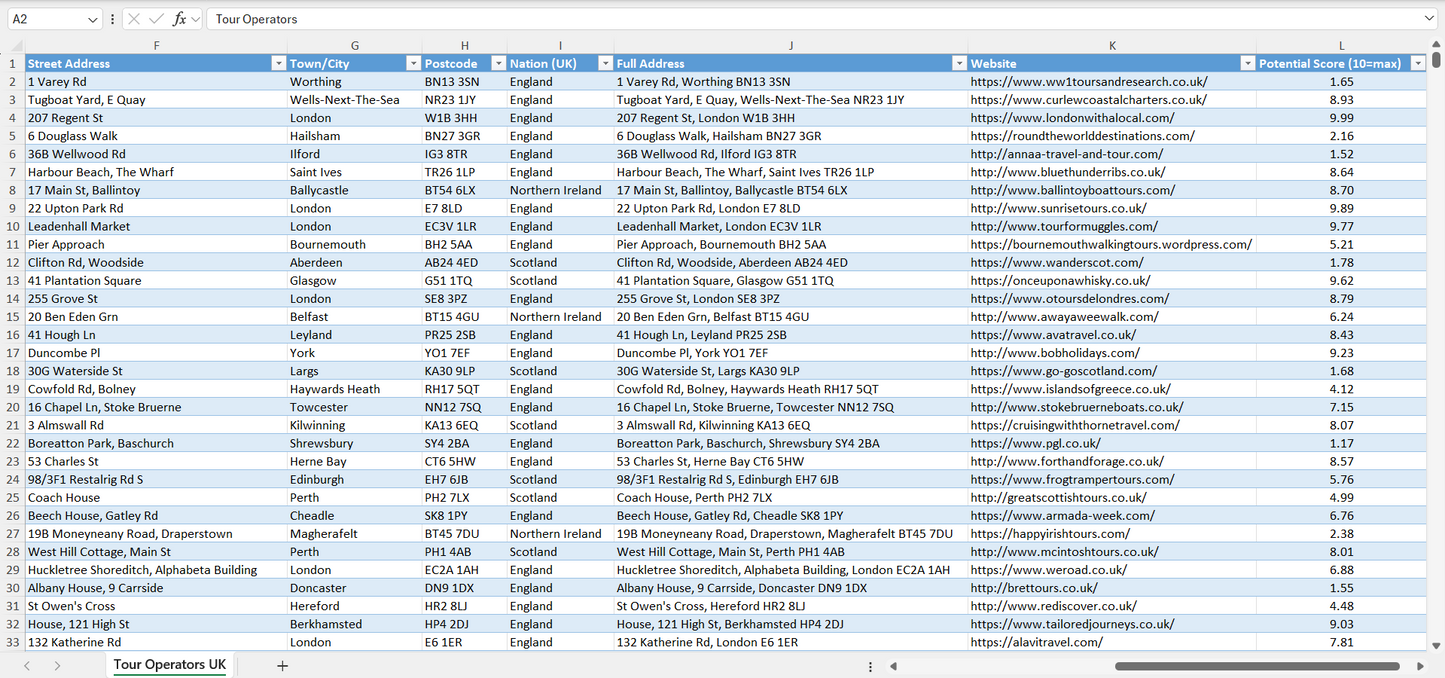Select the 'Kilwinning' town cell

point(355,425)
